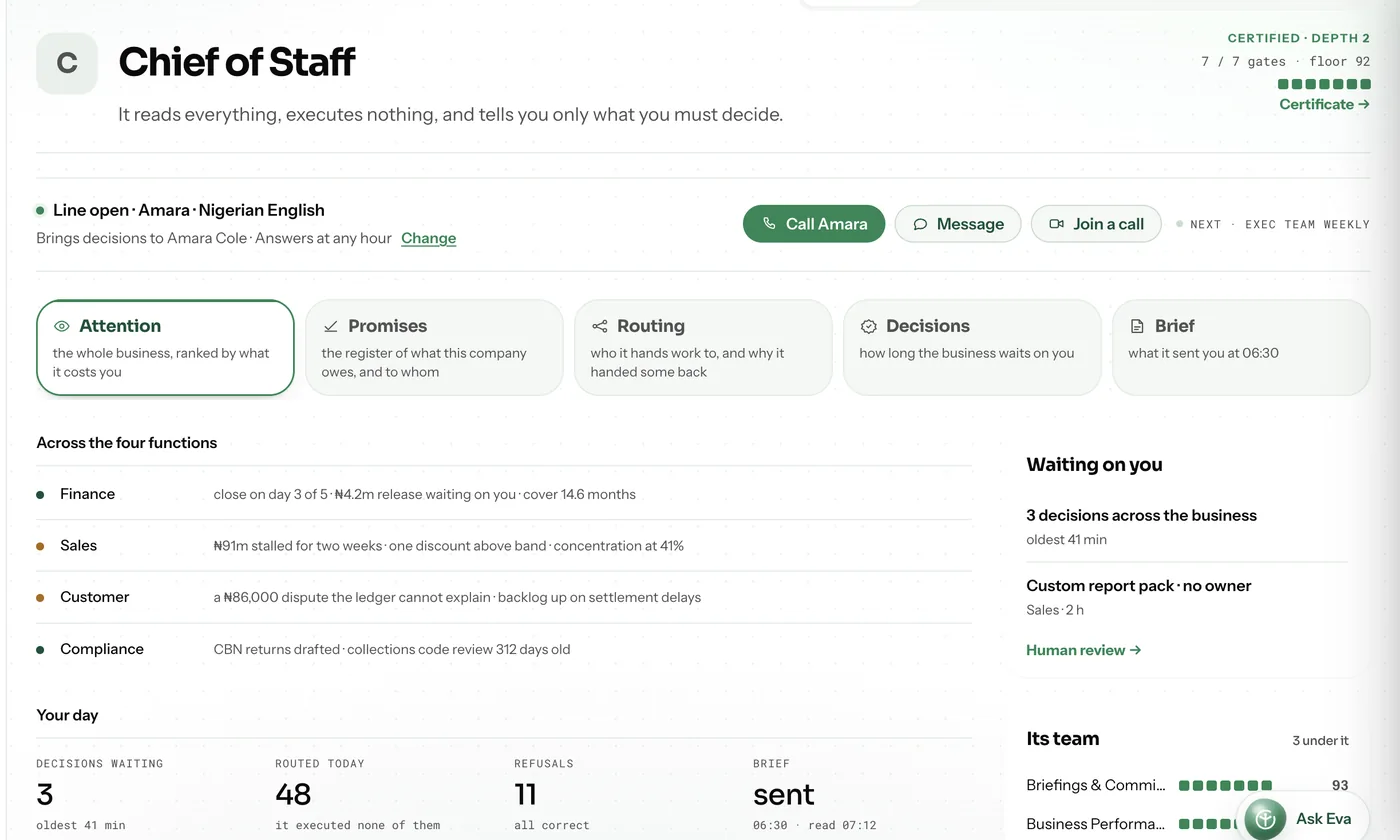
Task: Click the phone icon in Call Amara
Action: (769, 224)
